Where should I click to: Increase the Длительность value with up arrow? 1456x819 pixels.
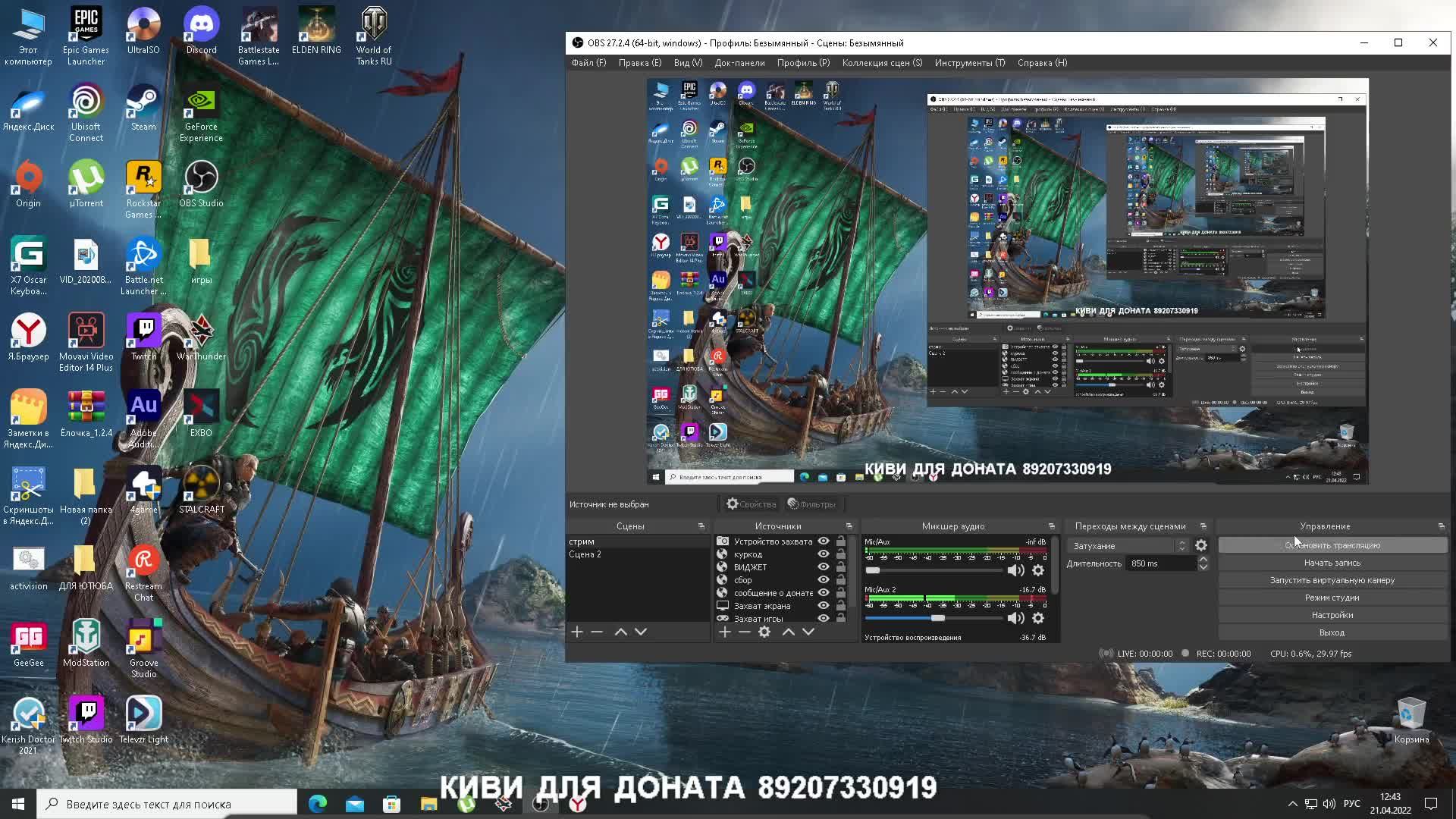click(1203, 560)
